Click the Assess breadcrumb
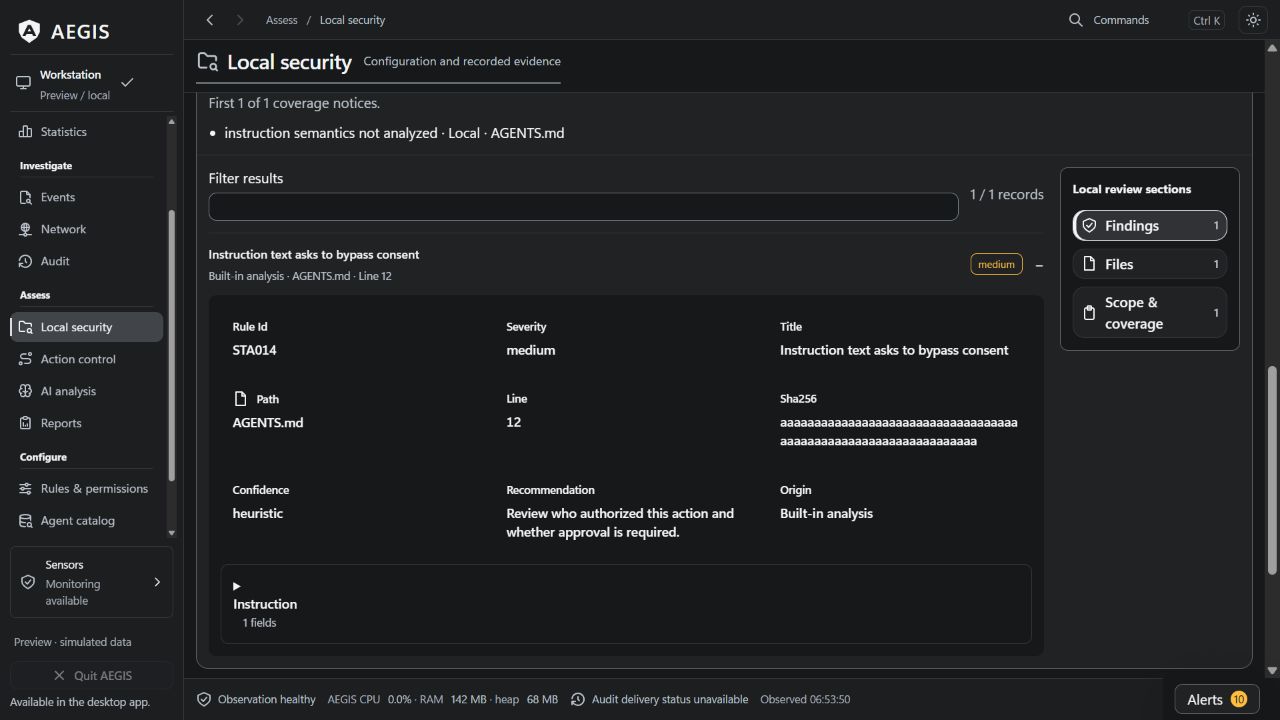The image size is (1280, 720). tap(281, 20)
